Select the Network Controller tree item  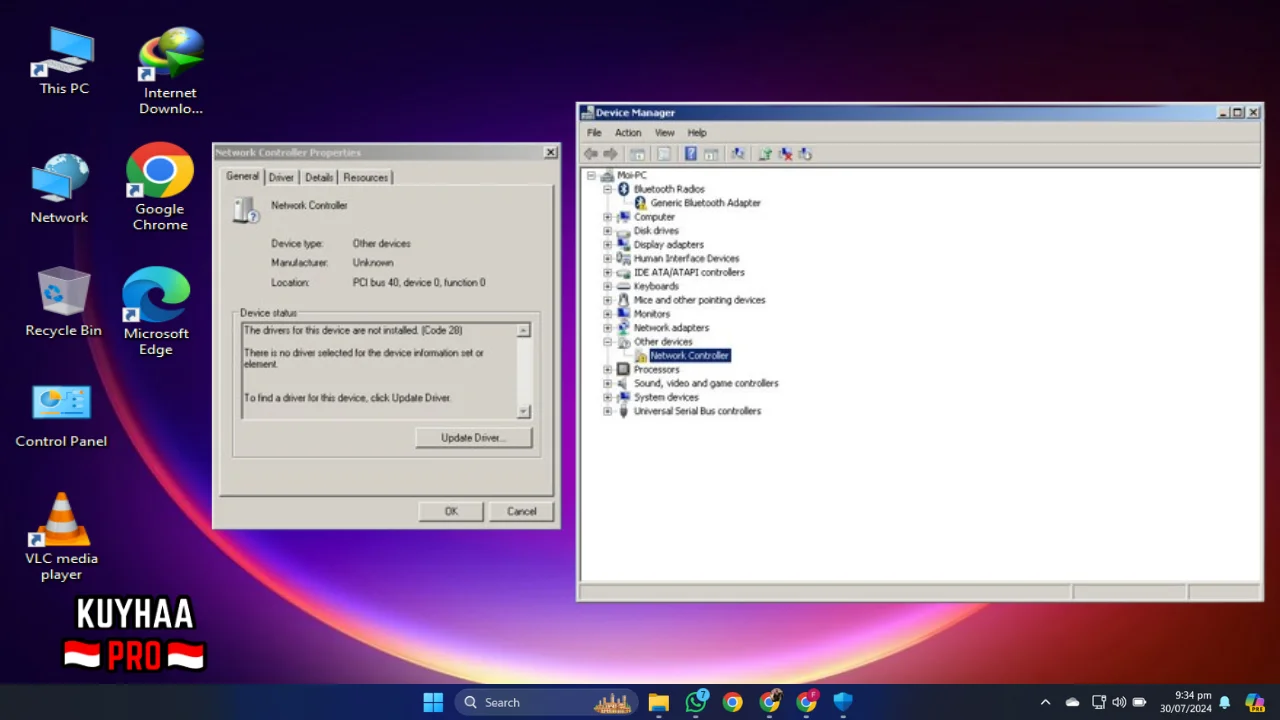pos(690,356)
